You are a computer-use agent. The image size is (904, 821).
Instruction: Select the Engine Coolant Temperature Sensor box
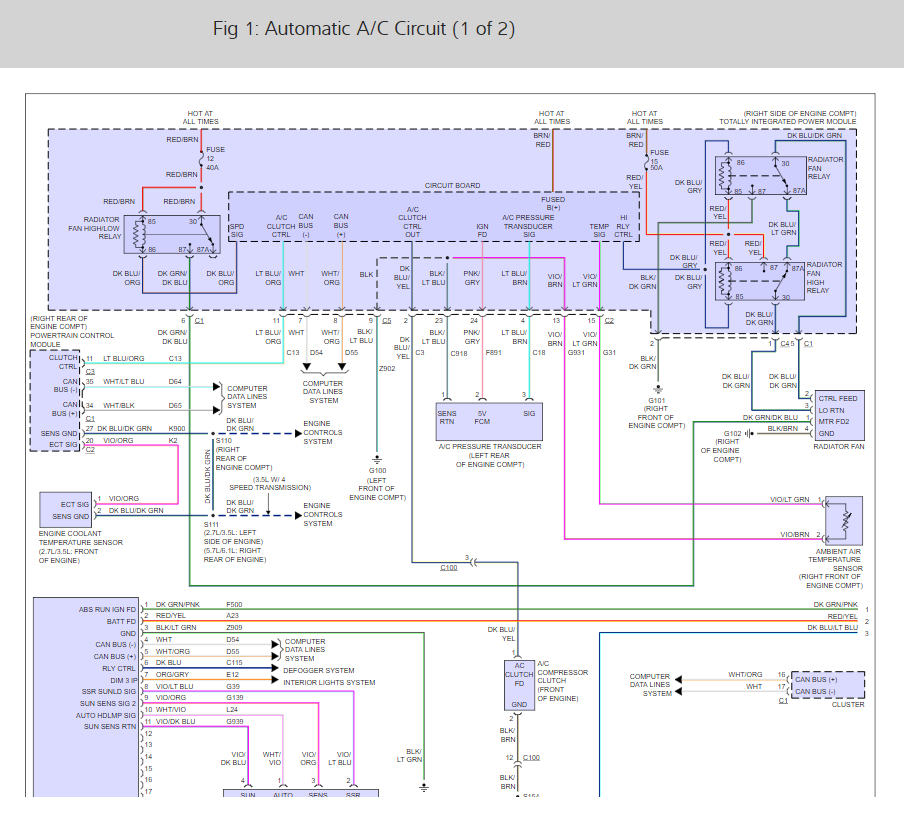tap(66, 510)
